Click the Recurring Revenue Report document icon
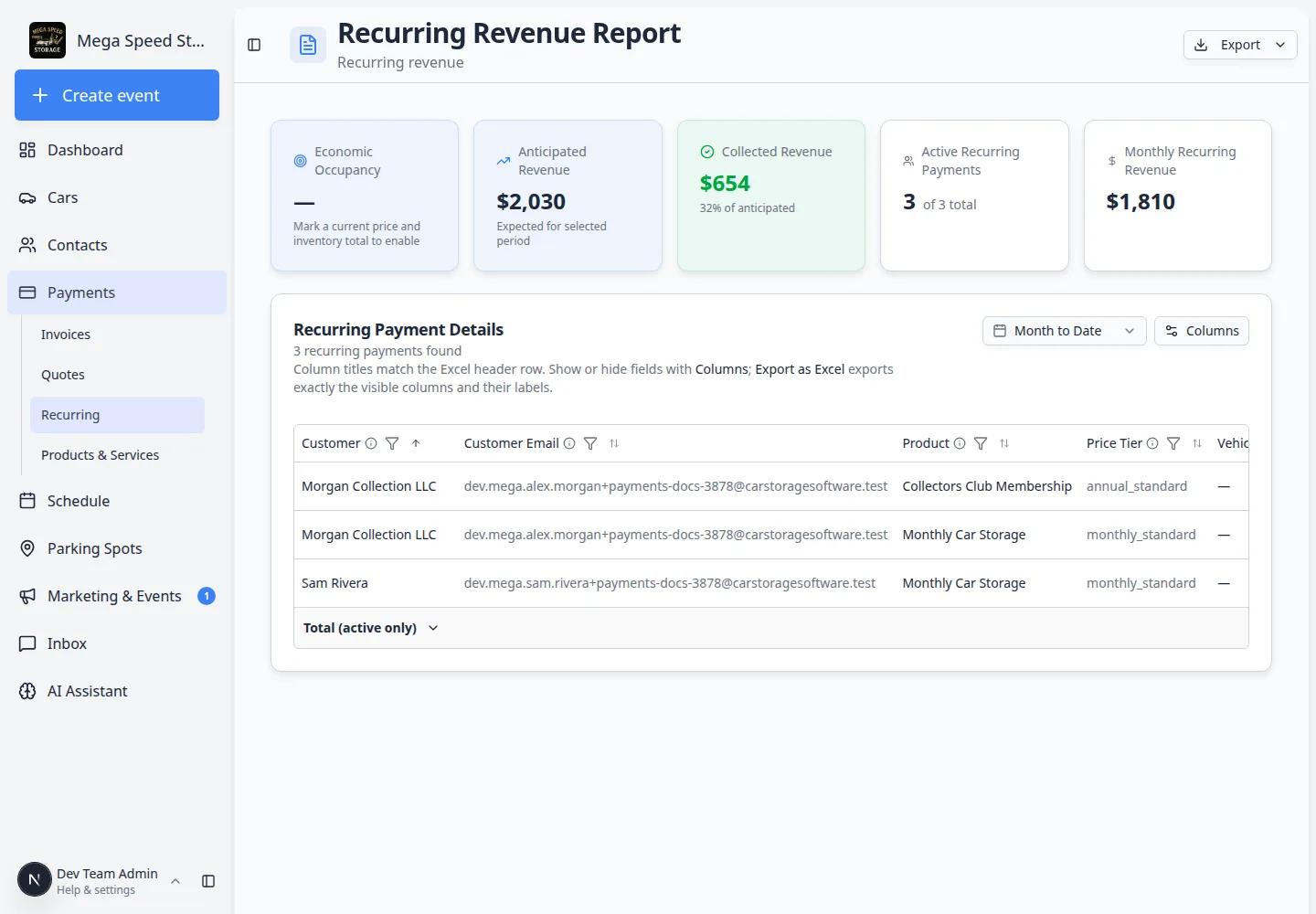 (x=308, y=45)
